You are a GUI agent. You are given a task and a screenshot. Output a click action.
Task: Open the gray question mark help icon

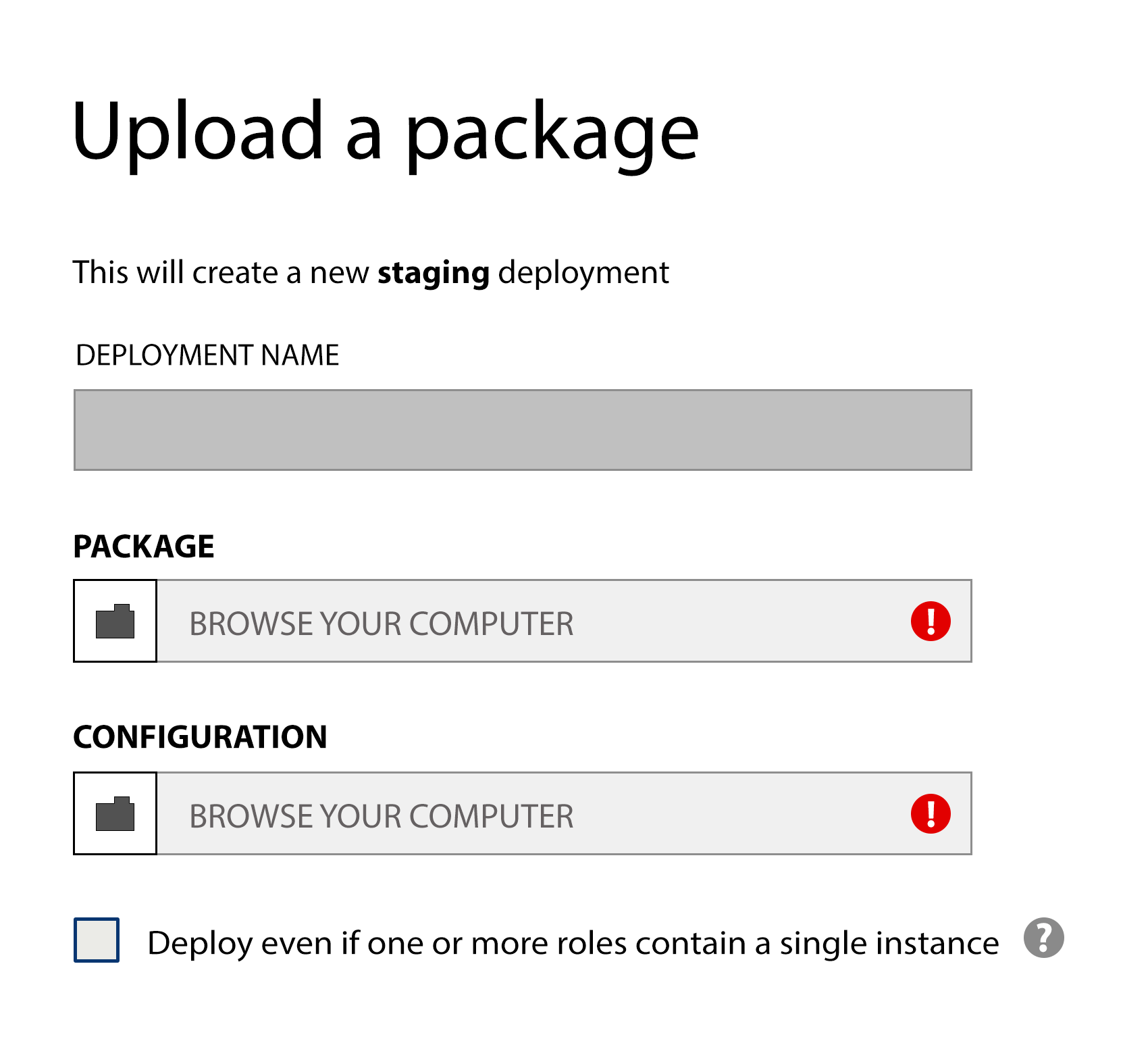[x=1043, y=938]
